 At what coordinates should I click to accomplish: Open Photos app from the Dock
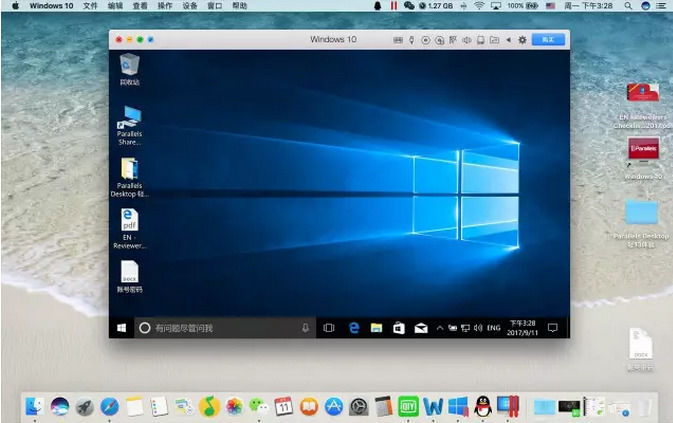click(234, 406)
